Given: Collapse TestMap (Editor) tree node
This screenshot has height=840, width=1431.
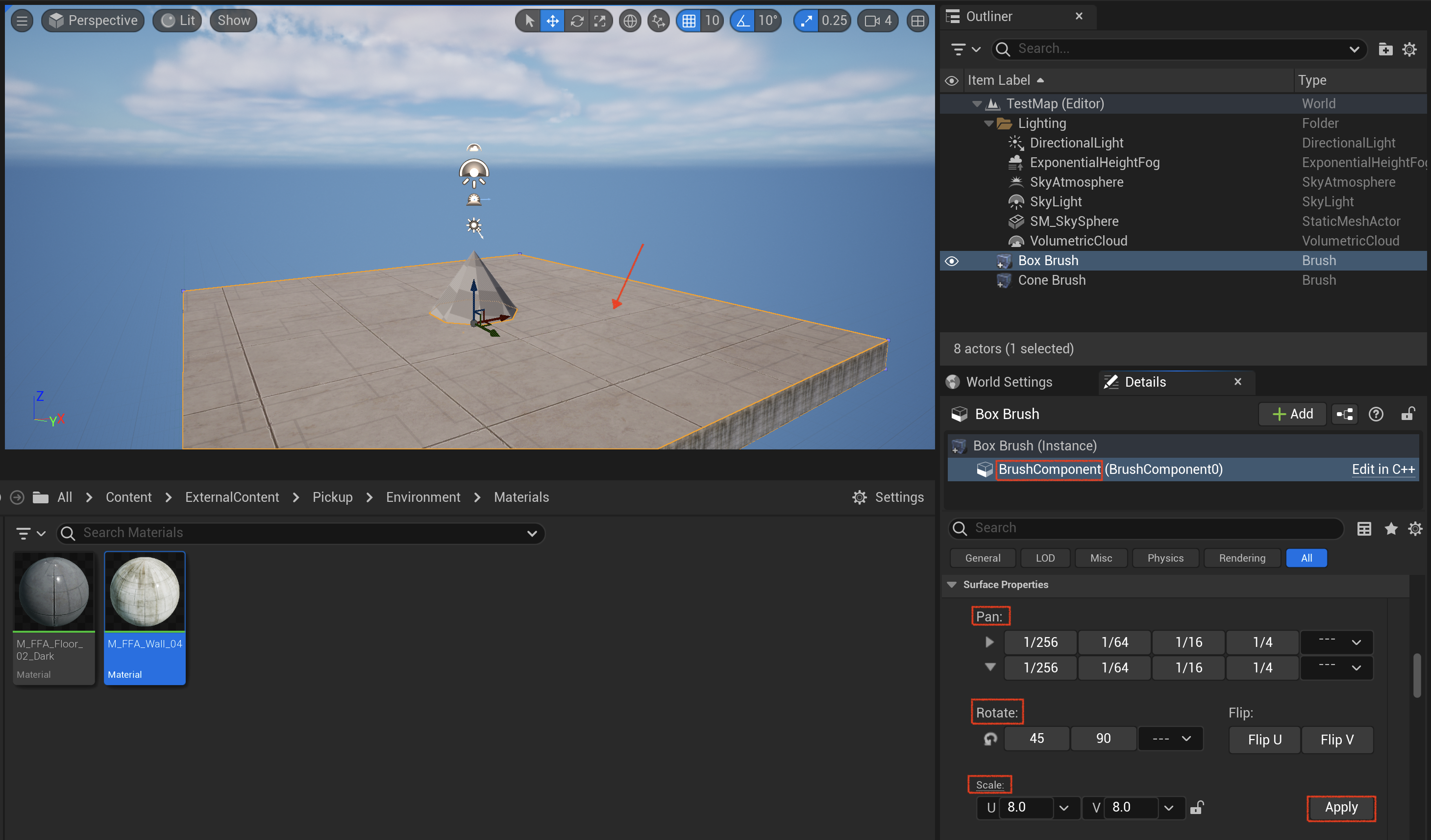Looking at the screenshot, I should (977, 104).
